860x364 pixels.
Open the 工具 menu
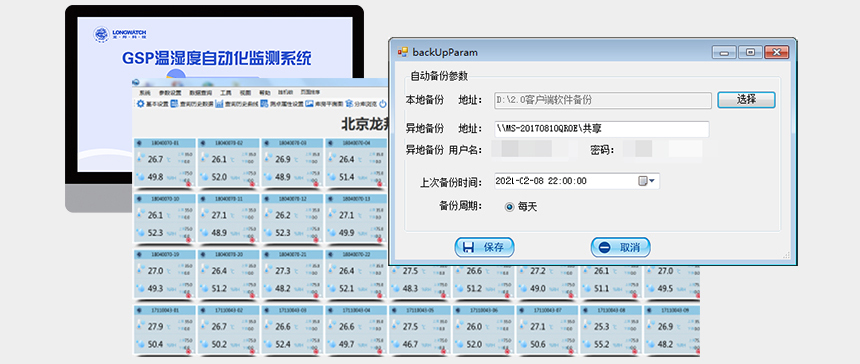tap(225, 93)
